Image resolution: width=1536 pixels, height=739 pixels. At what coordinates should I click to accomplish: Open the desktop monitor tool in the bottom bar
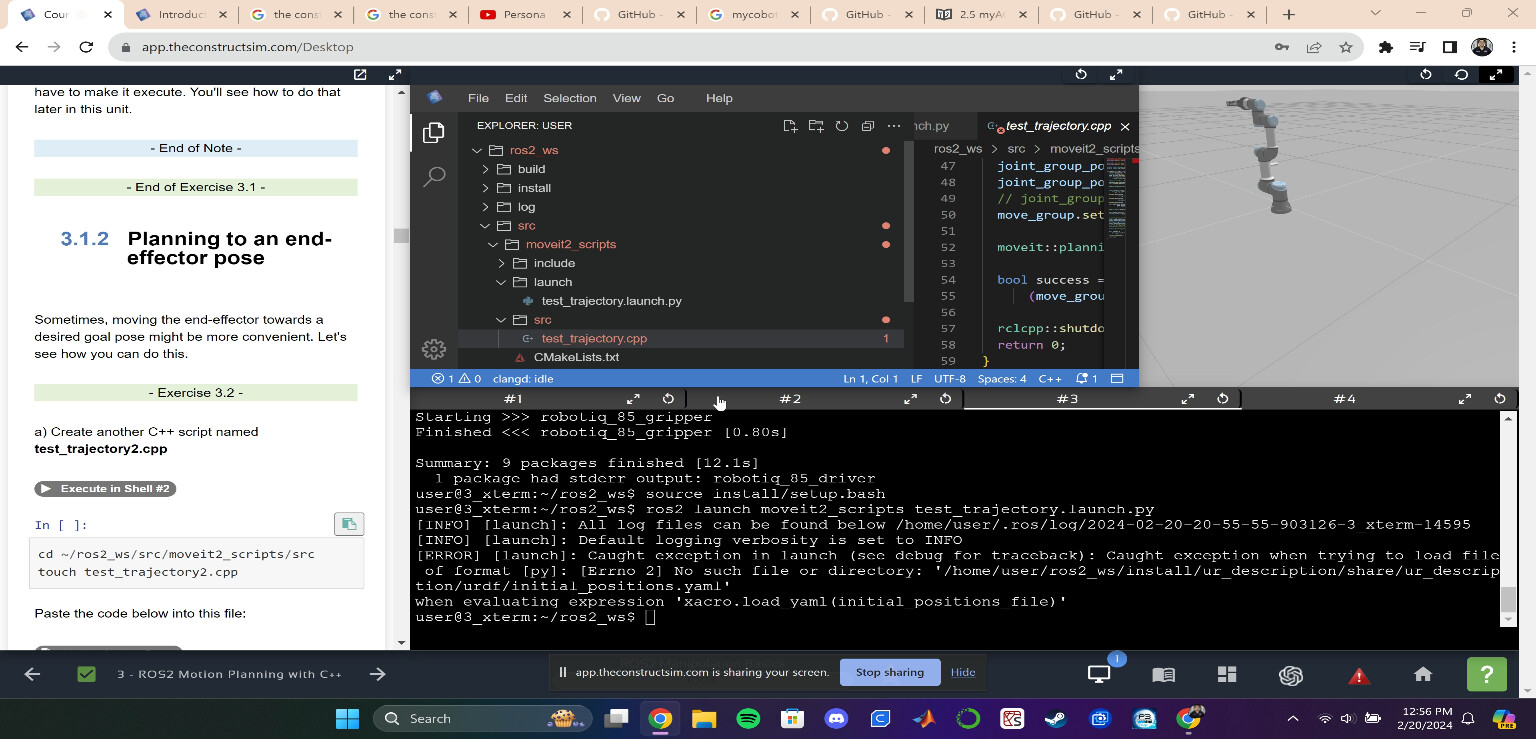pos(1099,674)
